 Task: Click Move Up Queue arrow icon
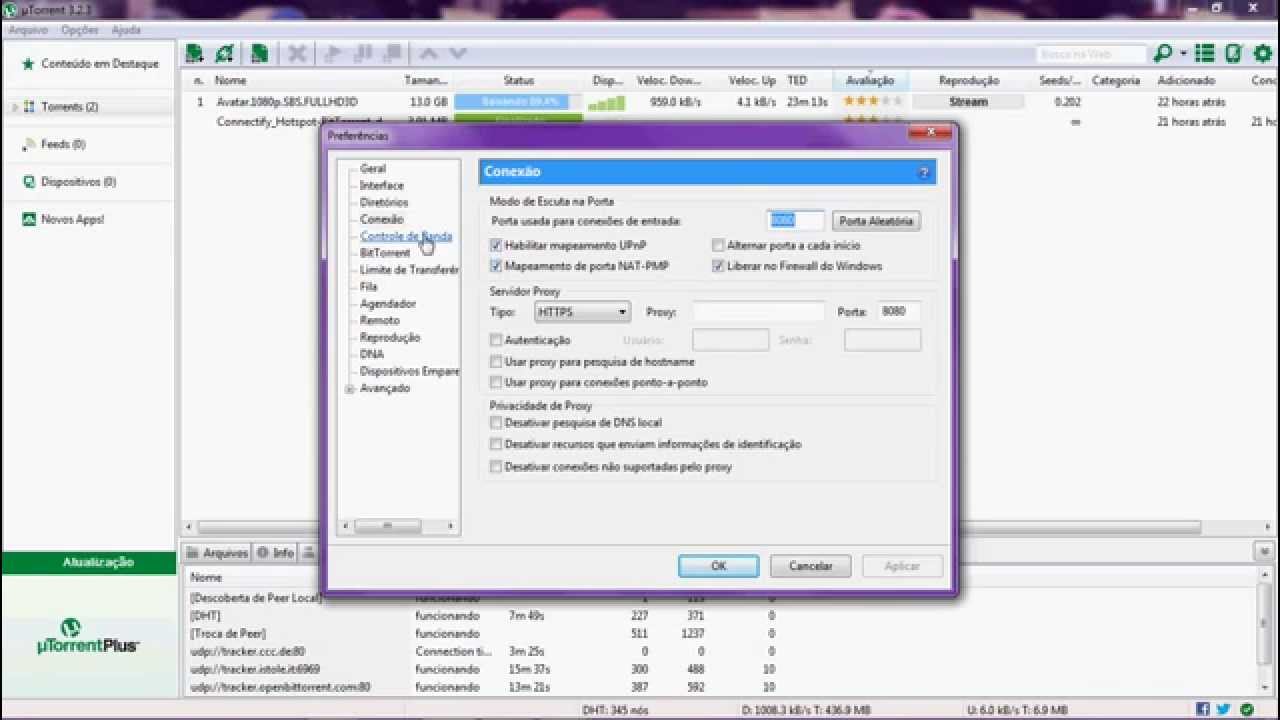tap(428, 54)
